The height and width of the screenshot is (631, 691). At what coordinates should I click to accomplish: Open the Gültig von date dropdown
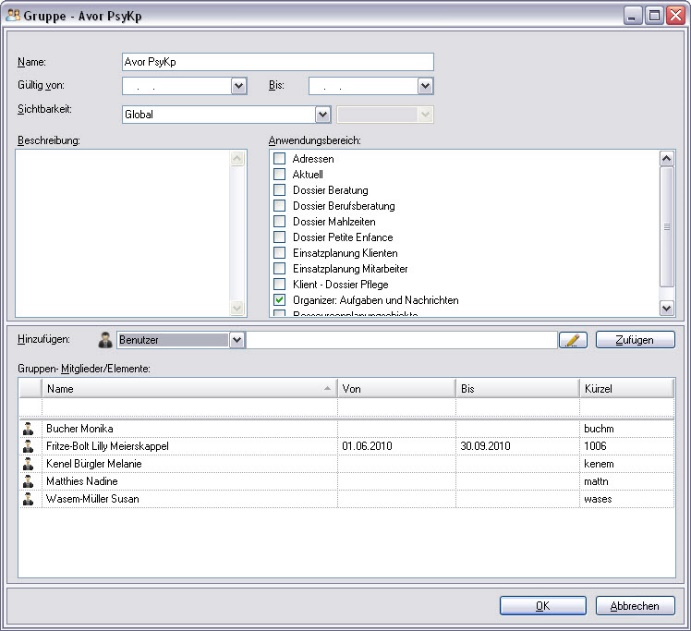(x=239, y=87)
